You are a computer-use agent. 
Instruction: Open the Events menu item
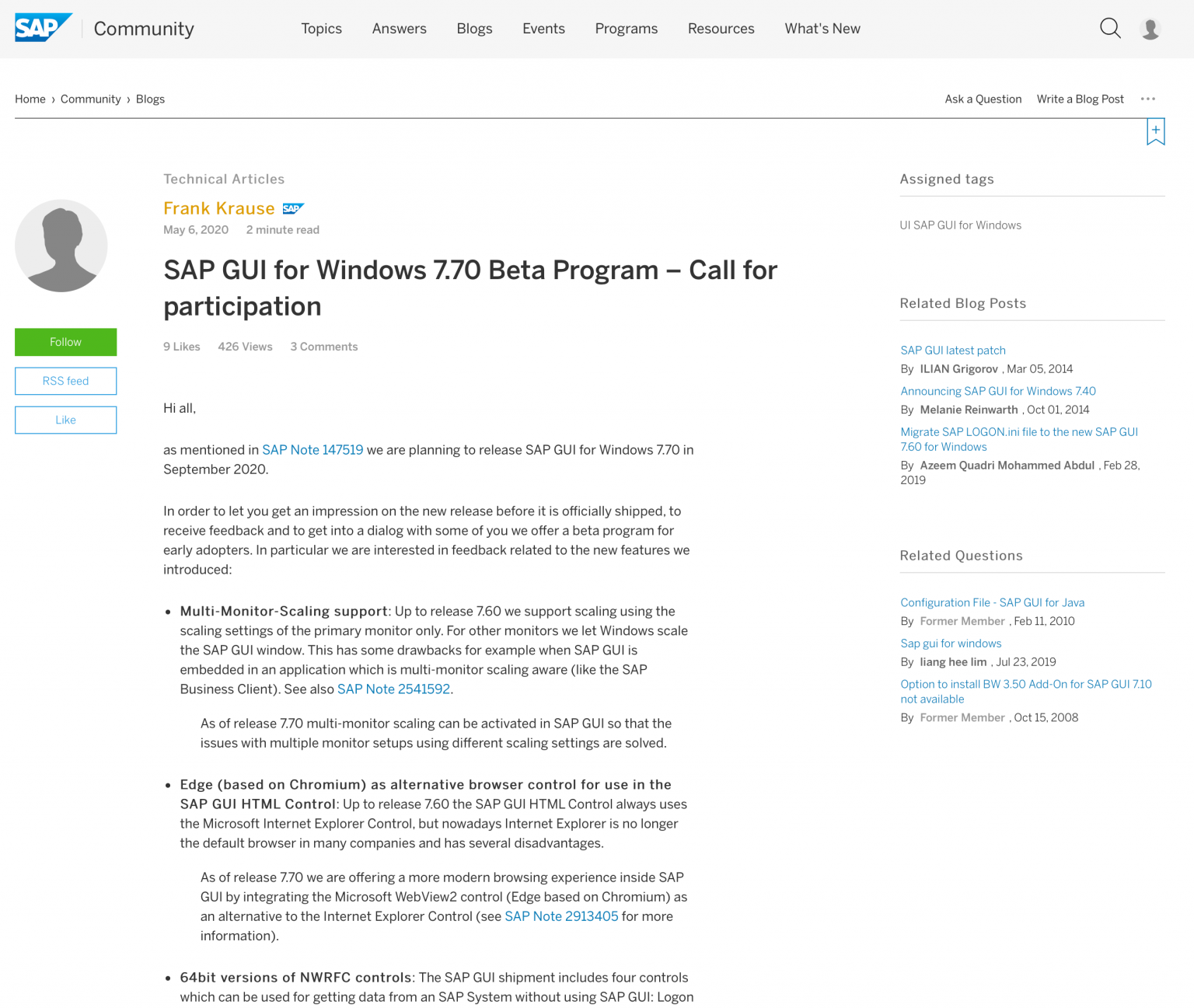tap(543, 29)
